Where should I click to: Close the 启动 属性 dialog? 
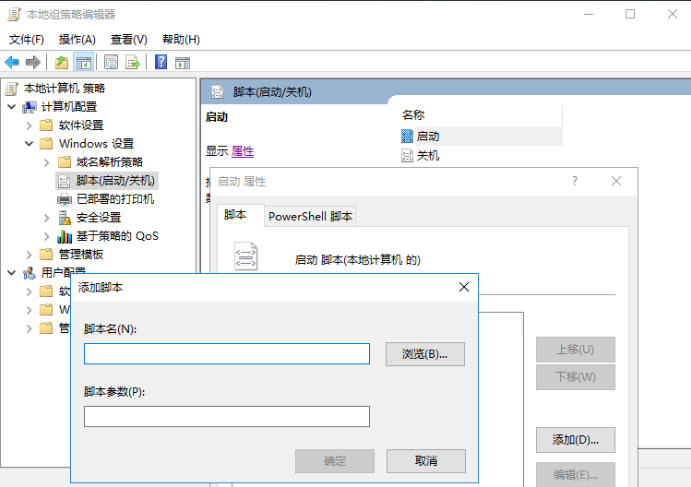616,181
